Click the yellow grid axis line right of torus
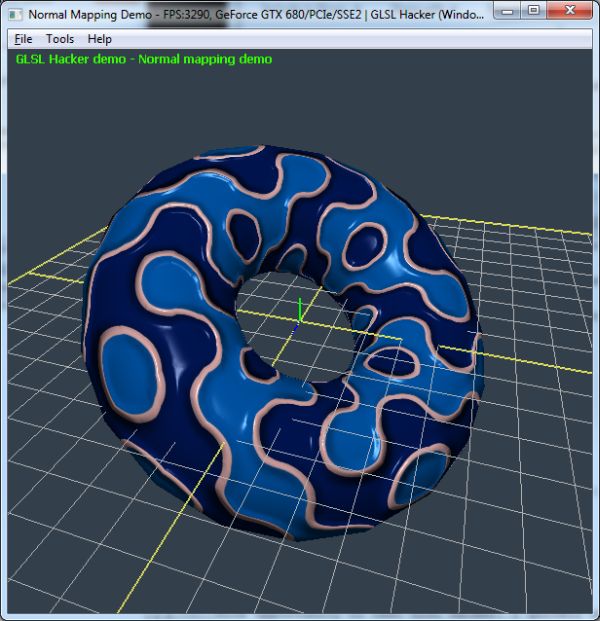This screenshot has height=621, width=600. coord(530,357)
